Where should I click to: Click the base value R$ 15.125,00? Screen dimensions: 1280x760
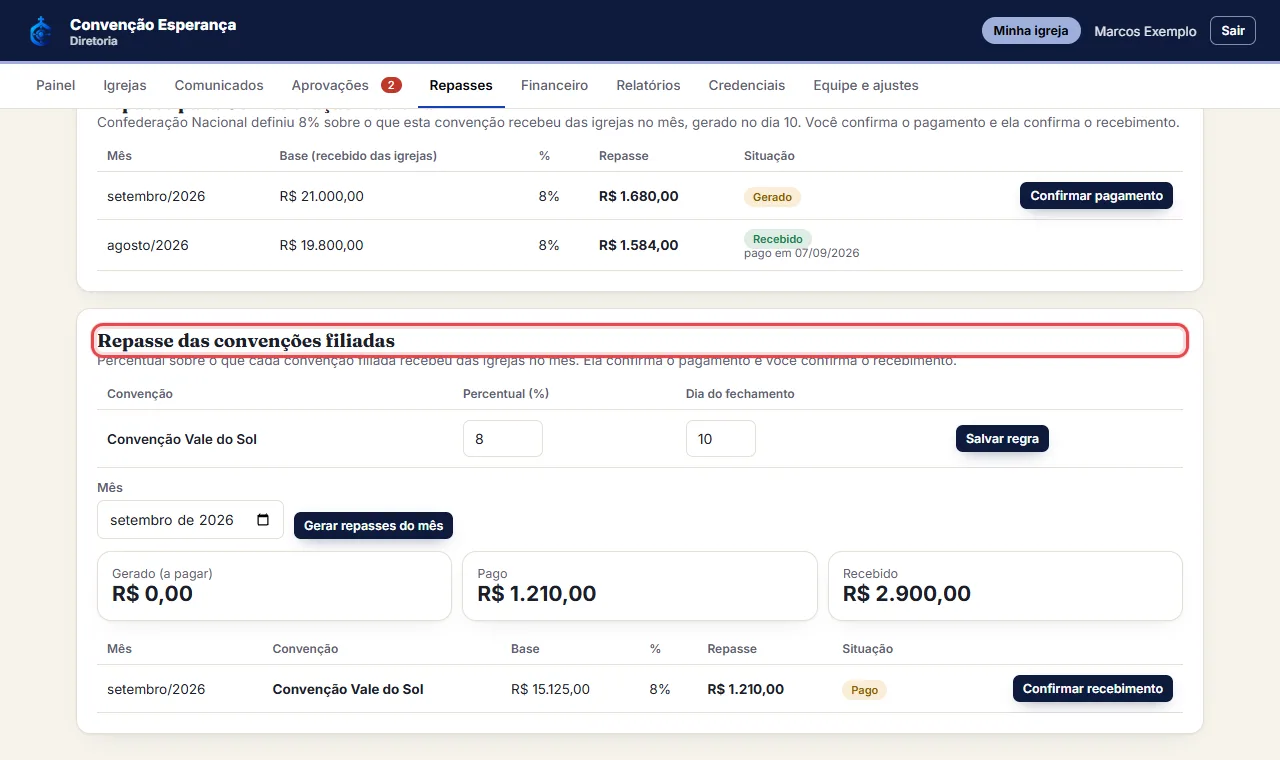[550, 689]
